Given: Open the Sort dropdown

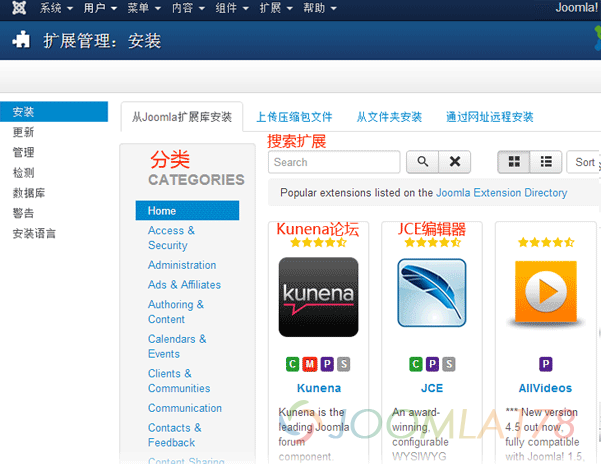Looking at the screenshot, I should pos(584,162).
